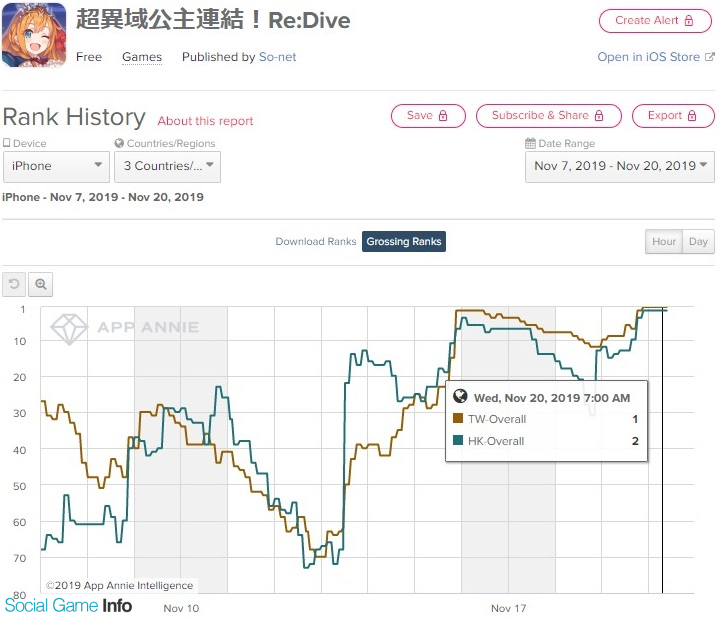Click the TW-Overall series label

pyautogui.click(x=497, y=419)
